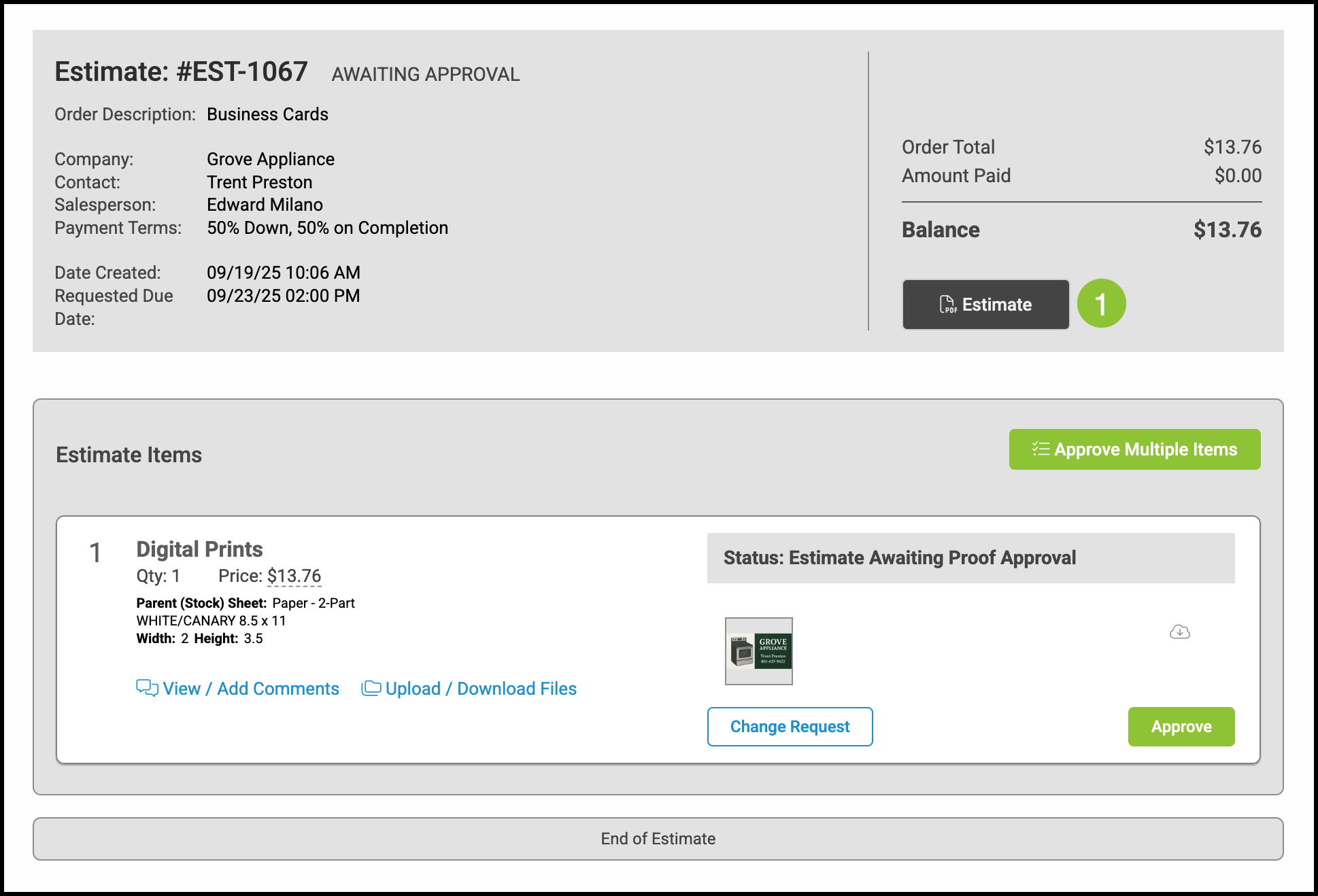Click the PDF file icon on the Estimate button
Viewport: 1318px width, 896px height.
pos(947,305)
